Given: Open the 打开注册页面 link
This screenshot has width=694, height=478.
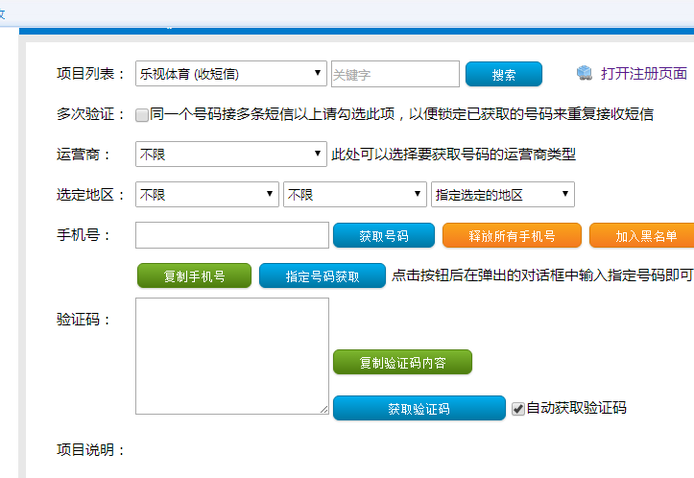Looking at the screenshot, I should coord(643,74).
